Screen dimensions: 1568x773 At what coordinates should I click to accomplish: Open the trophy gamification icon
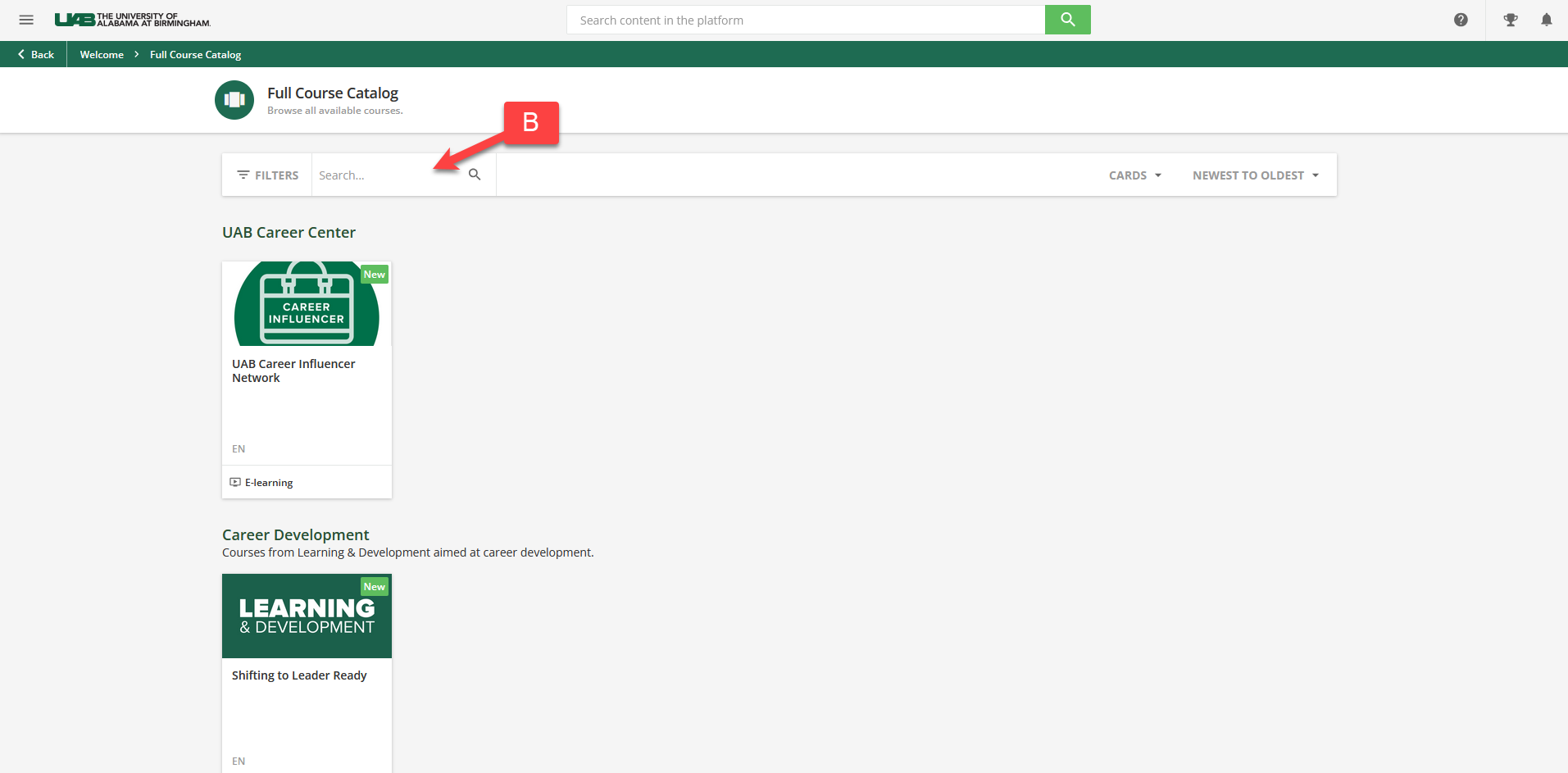pos(1511,20)
